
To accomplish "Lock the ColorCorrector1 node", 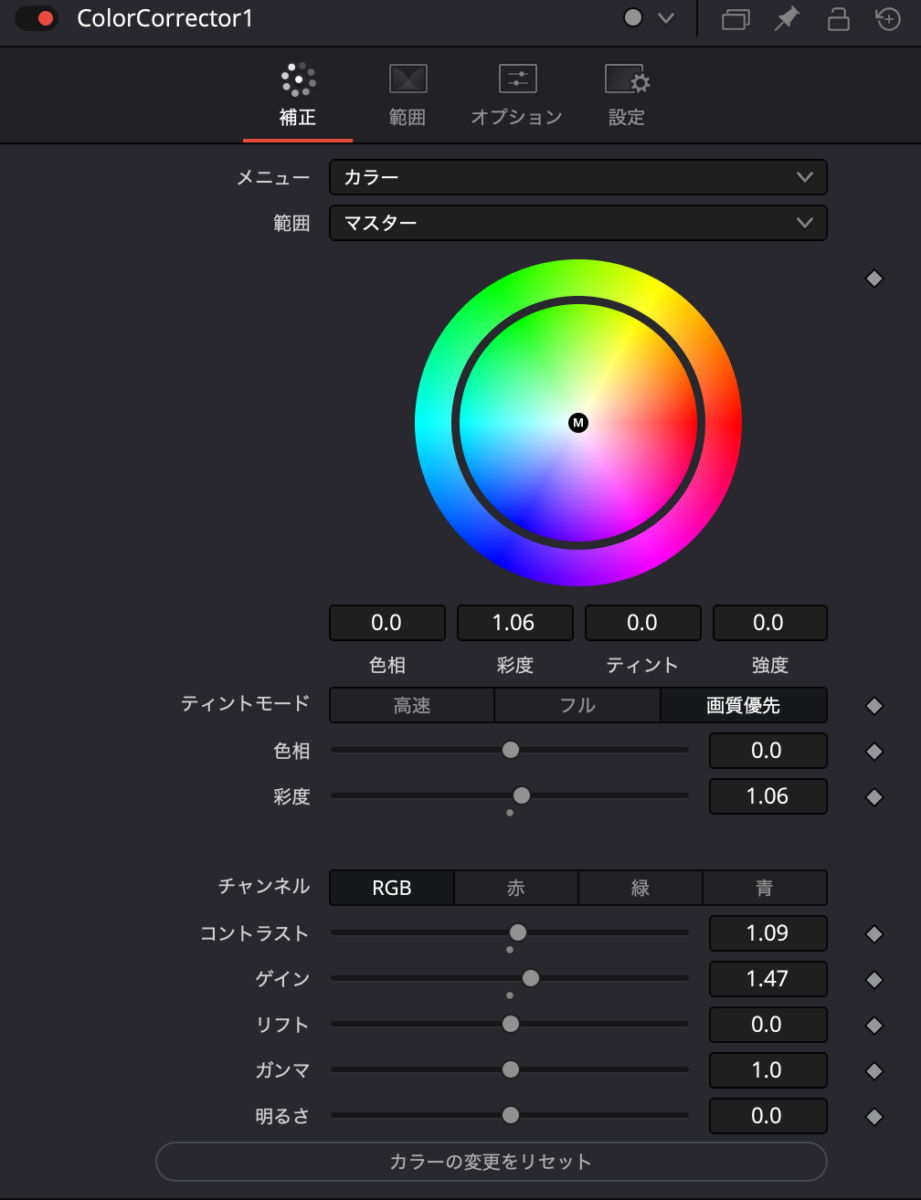I will [838, 19].
